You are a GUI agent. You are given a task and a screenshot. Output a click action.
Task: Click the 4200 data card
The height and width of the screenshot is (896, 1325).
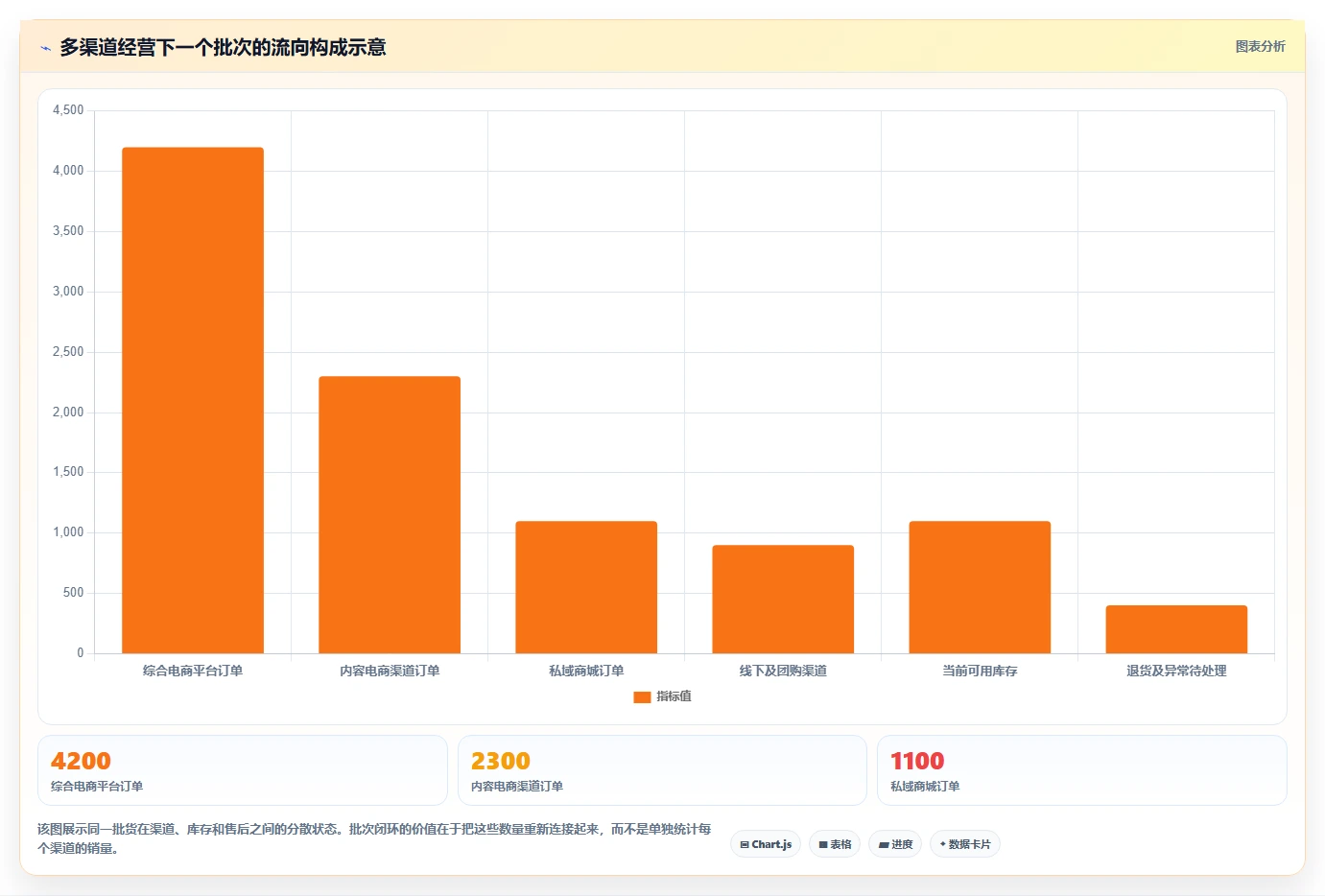(x=243, y=770)
